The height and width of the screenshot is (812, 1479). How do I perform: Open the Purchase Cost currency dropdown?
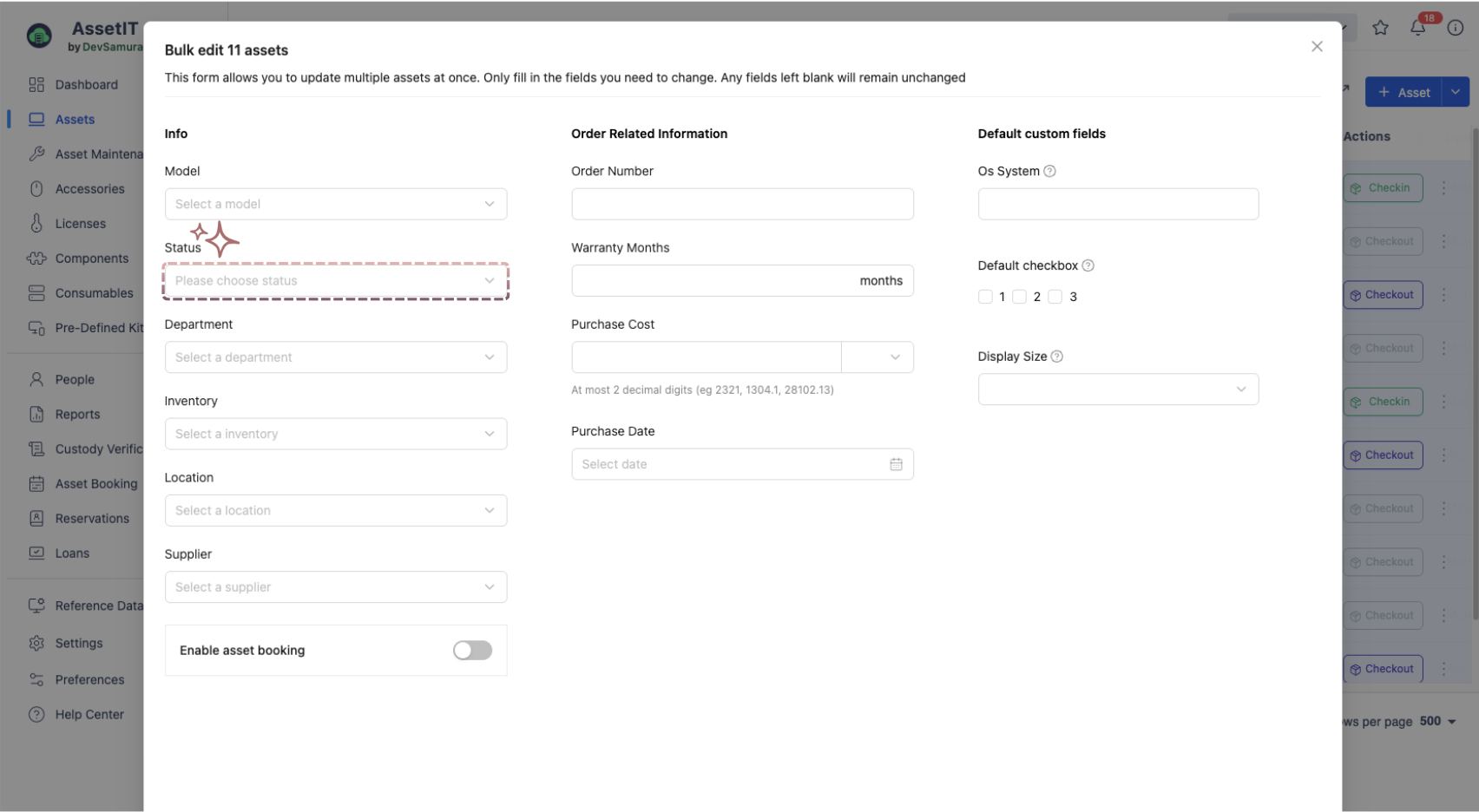click(x=878, y=357)
